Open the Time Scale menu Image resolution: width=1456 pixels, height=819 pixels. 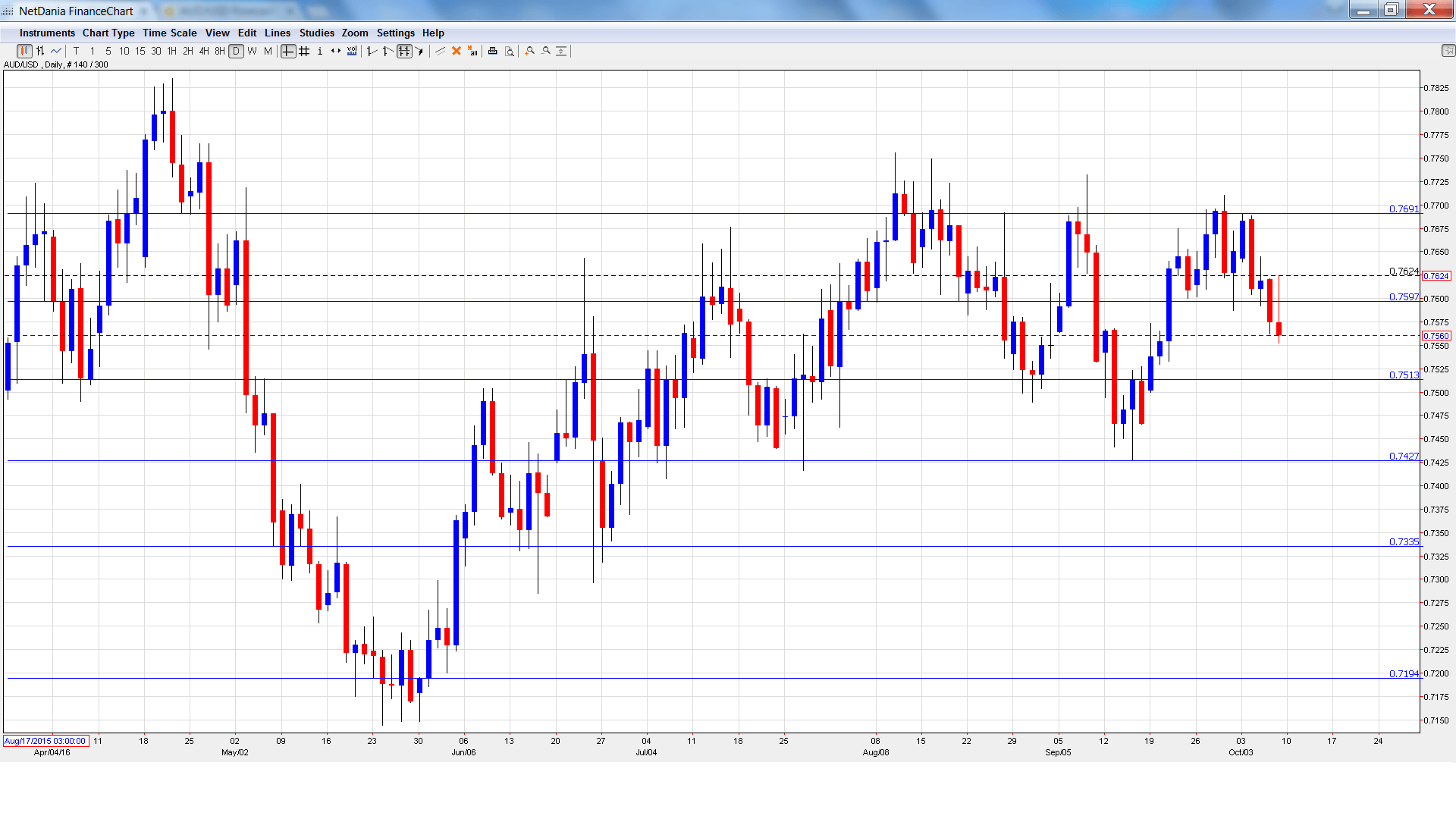click(x=169, y=33)
